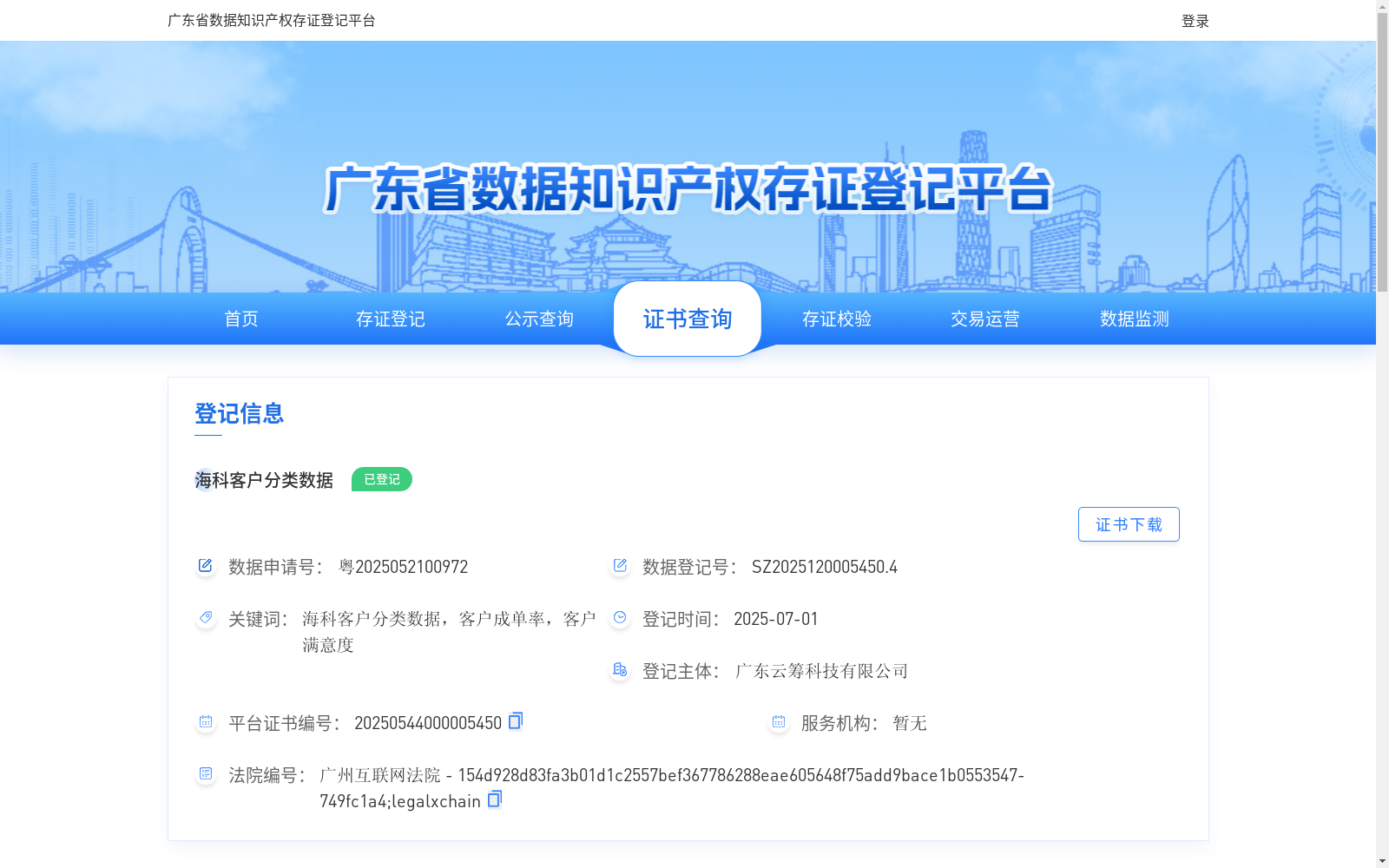Click certificate number 20250544000005450
This screenshot has height=868, width=1389.
tap(428, 723)
